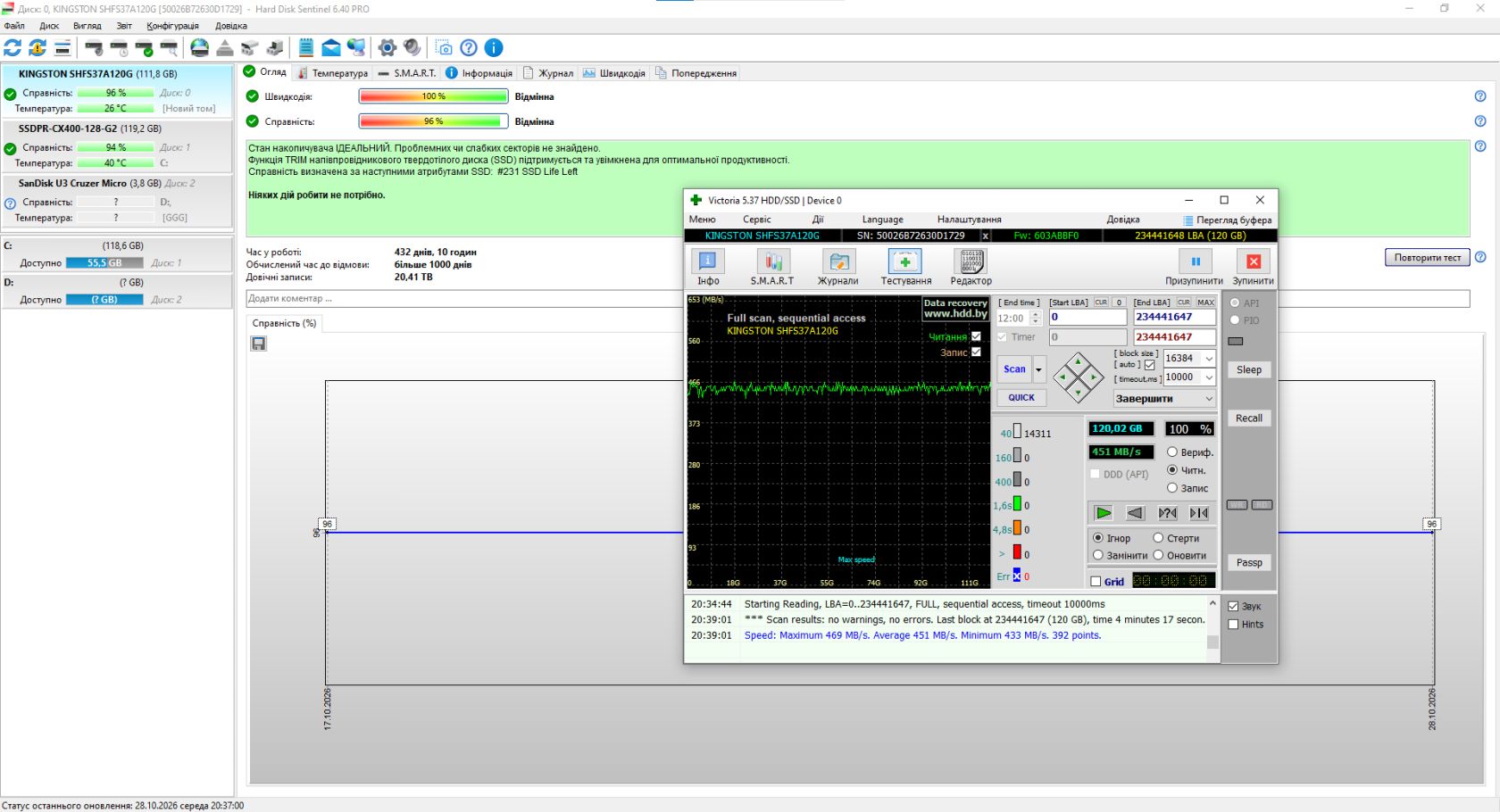1500x812 pixels.
Task: Expand the timeout 10000 dropdown
Action: [x=1209, y=377]
